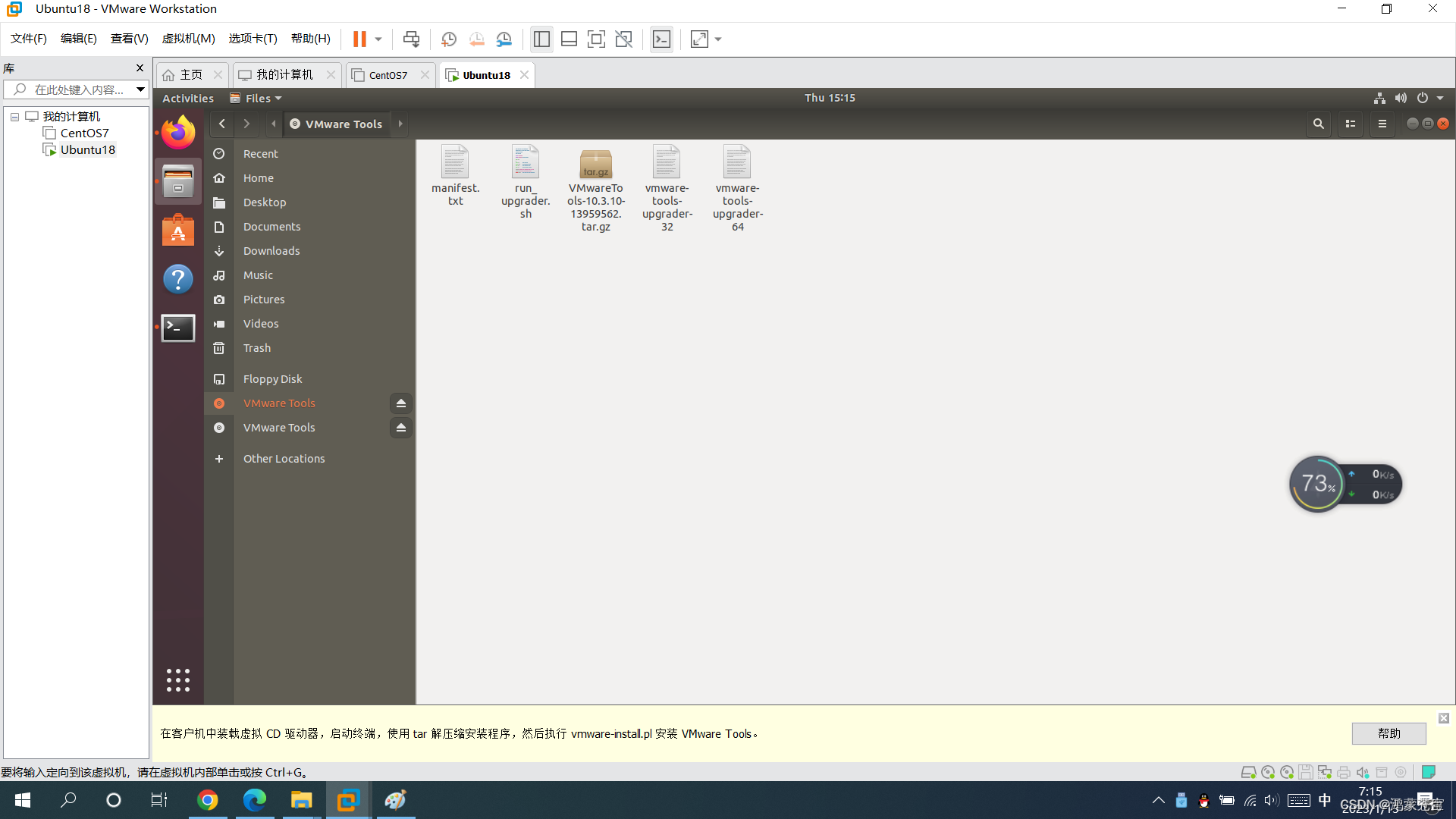
Task: Open the 虚拟机(M) menu
Action: tap(188, 38)
